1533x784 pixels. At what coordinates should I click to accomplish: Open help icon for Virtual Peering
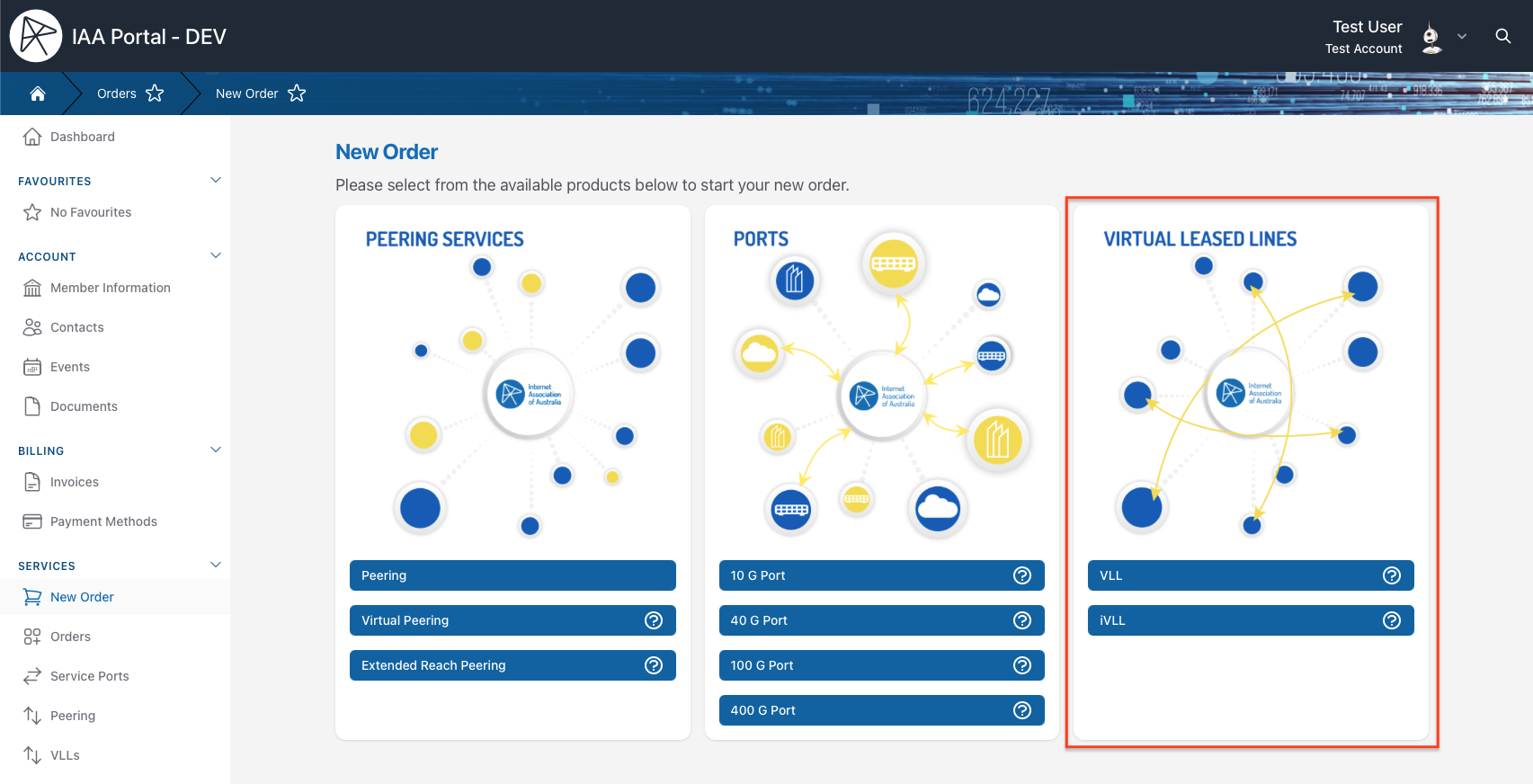(x=654, y=620)
